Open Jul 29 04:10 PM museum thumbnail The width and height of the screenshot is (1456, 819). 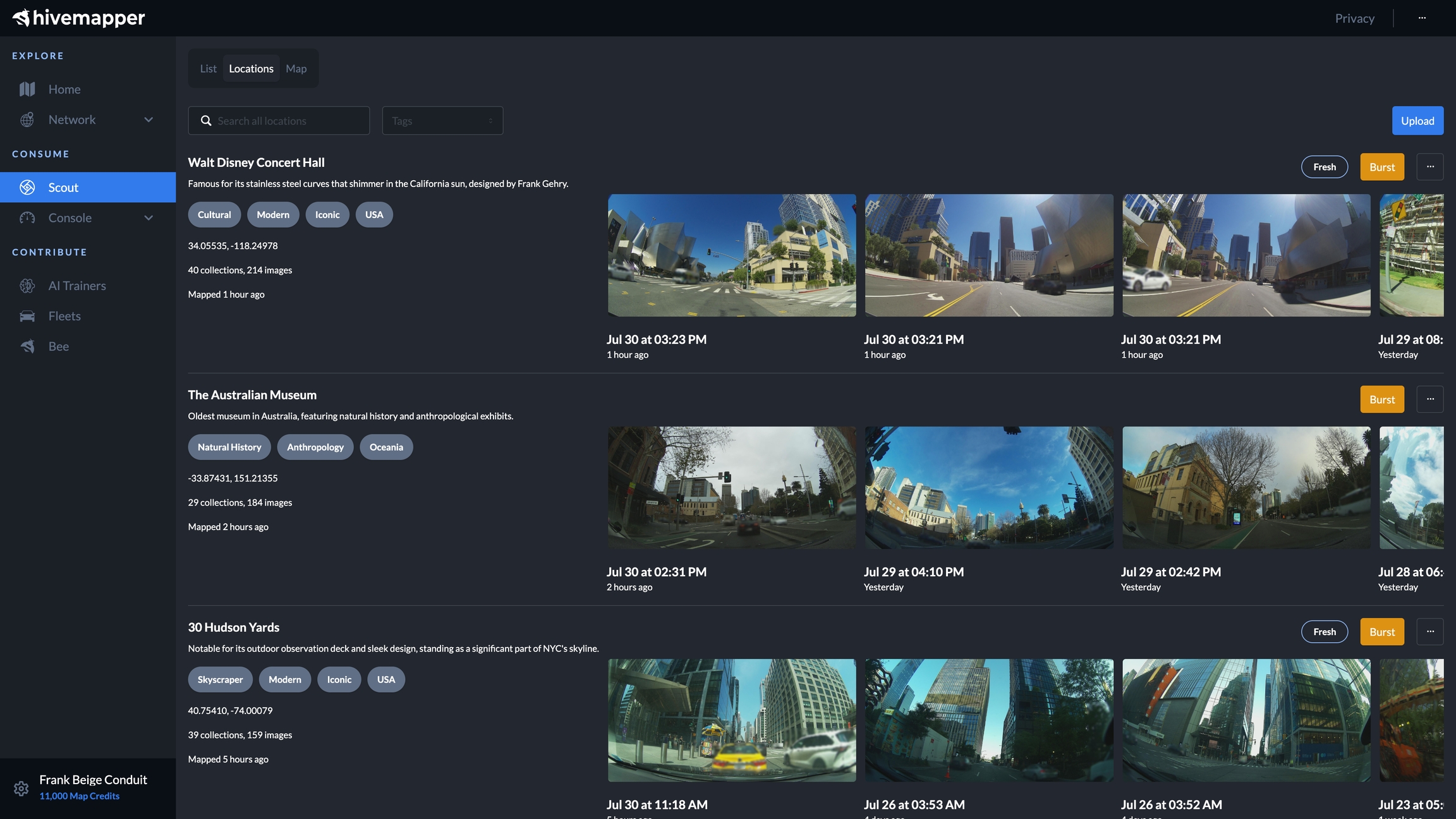point(989,488)
